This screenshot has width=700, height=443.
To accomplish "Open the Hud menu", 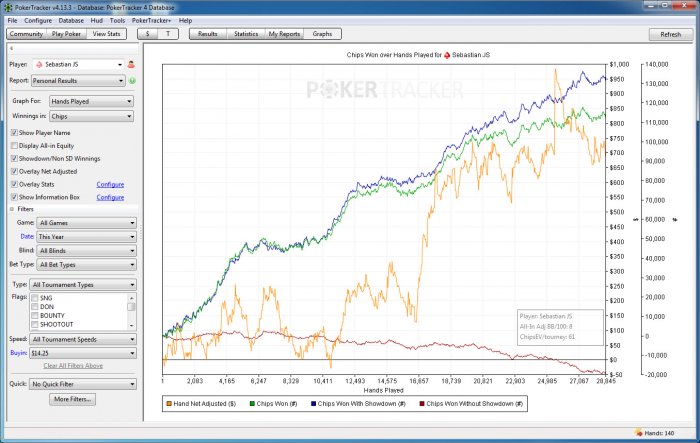I will (96, 21).
